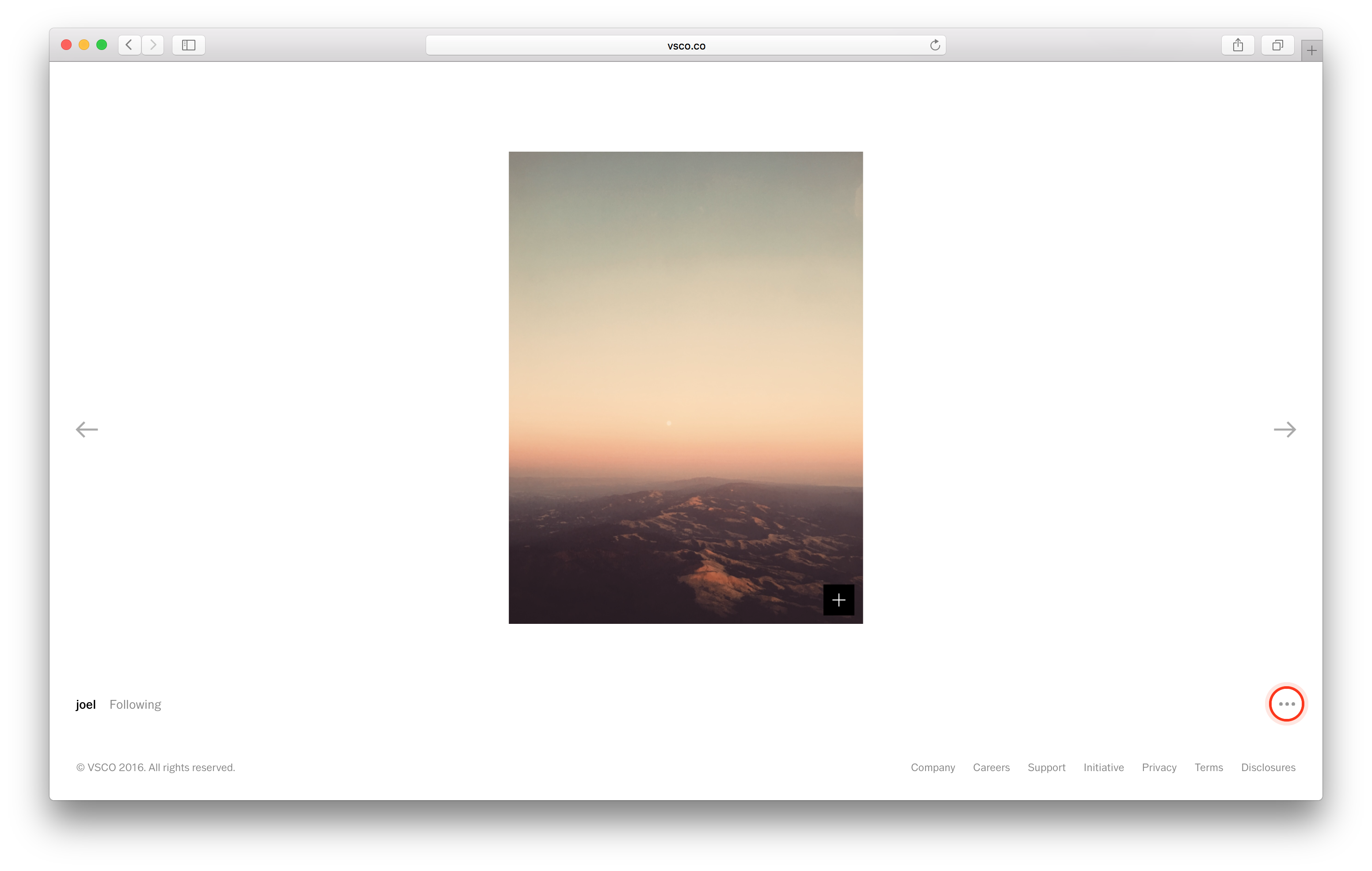Show all tabs overview in Safari
The height and width of the screenshot is (871, 1372).
click(x=1277, y=45)
